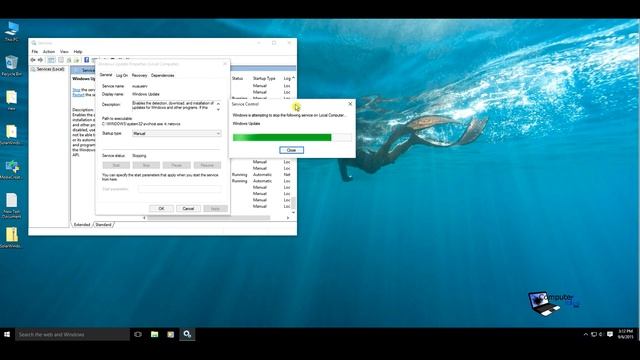Click the Status column header
Image resolution: width=640 pixels, height=360 pixels.
(x=238, y=78)
